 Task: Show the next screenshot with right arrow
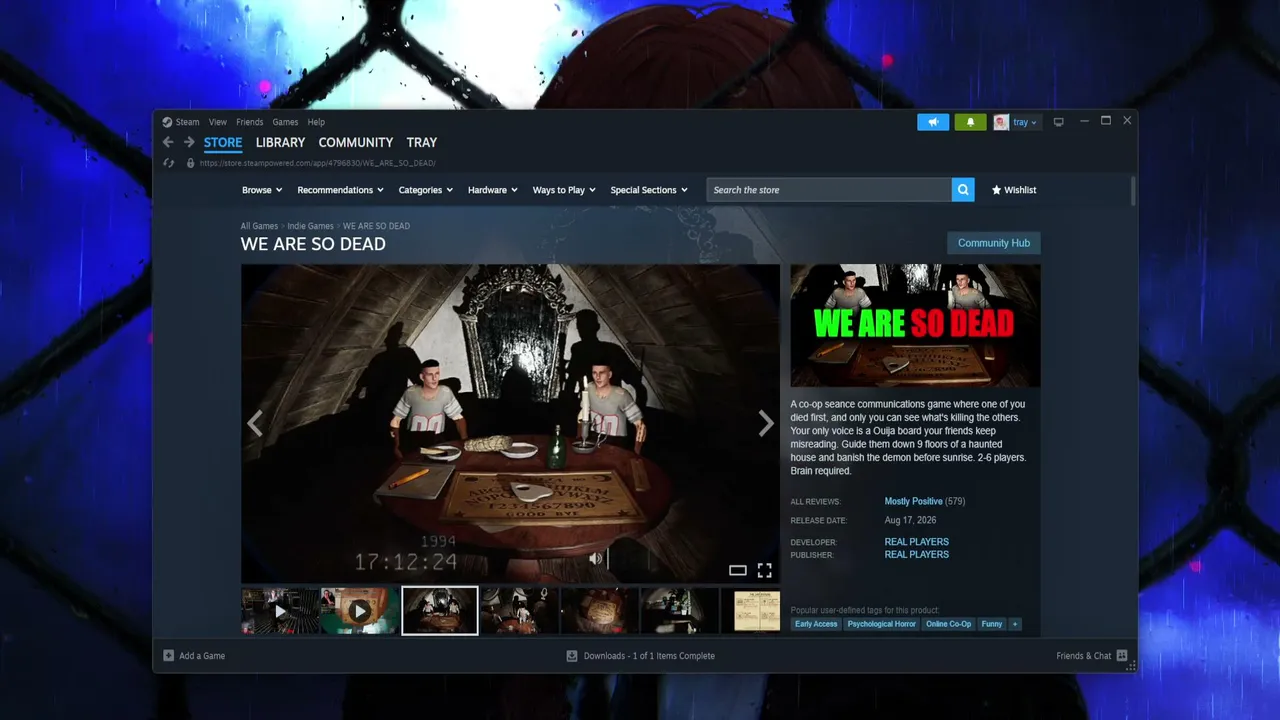click(x=766, y=424)
